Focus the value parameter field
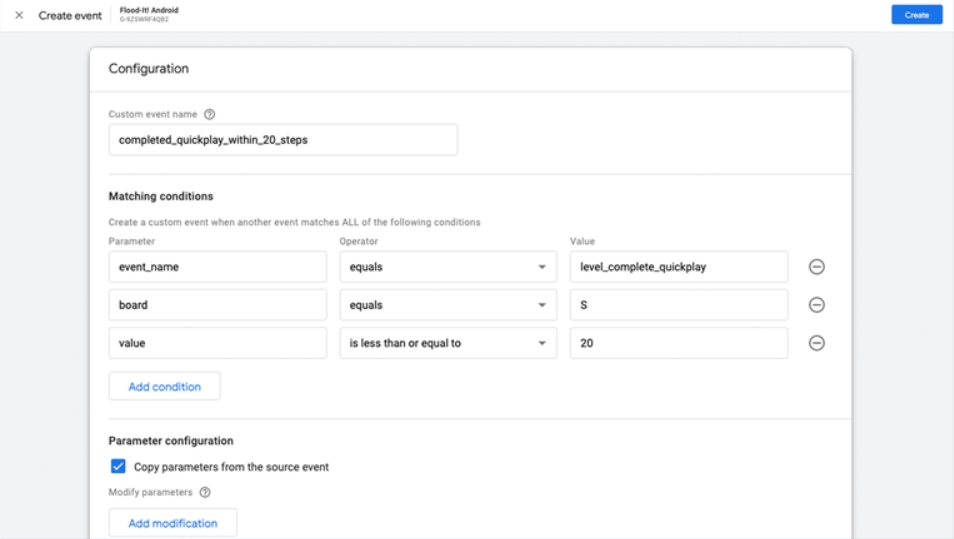 [x=218, y=343]
